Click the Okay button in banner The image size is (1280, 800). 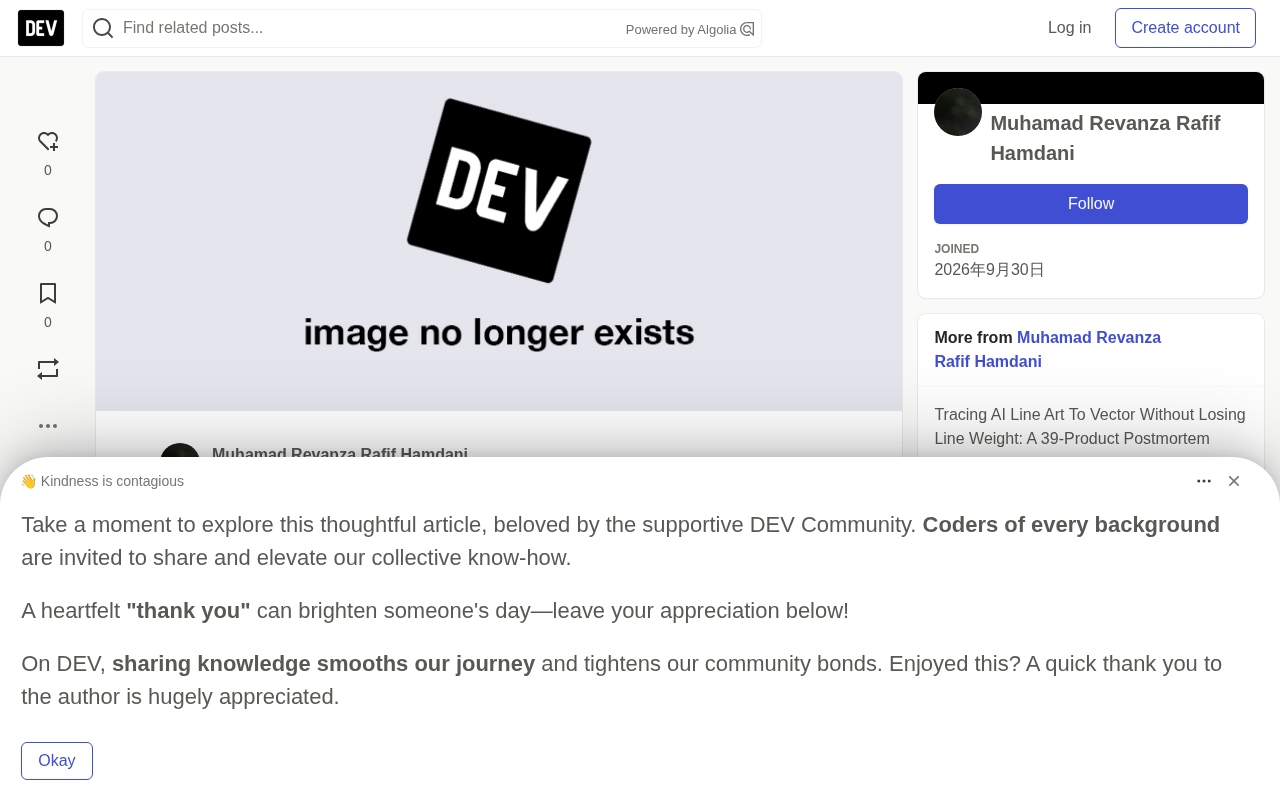(57, 761)
